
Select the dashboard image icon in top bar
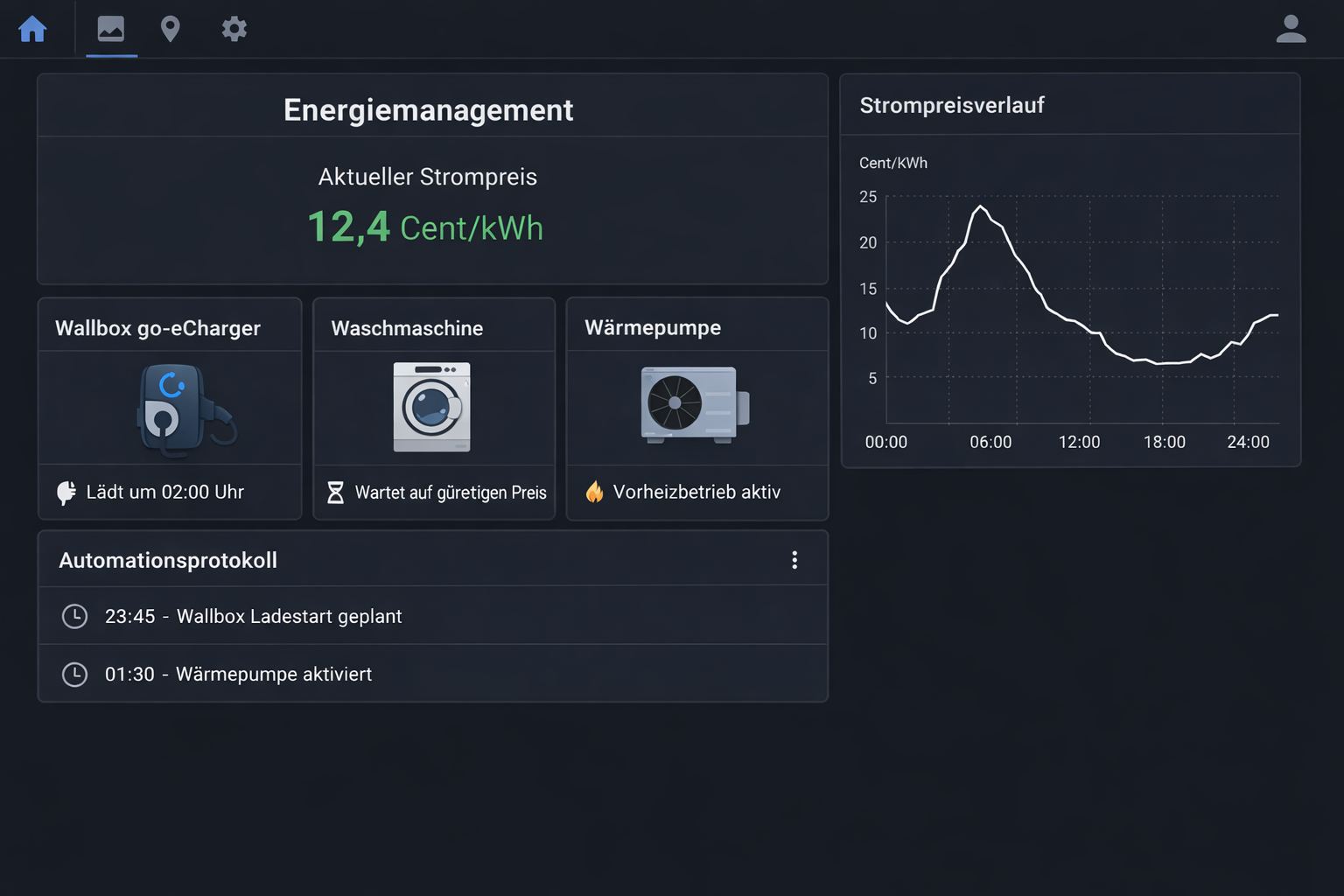[111, 29]
